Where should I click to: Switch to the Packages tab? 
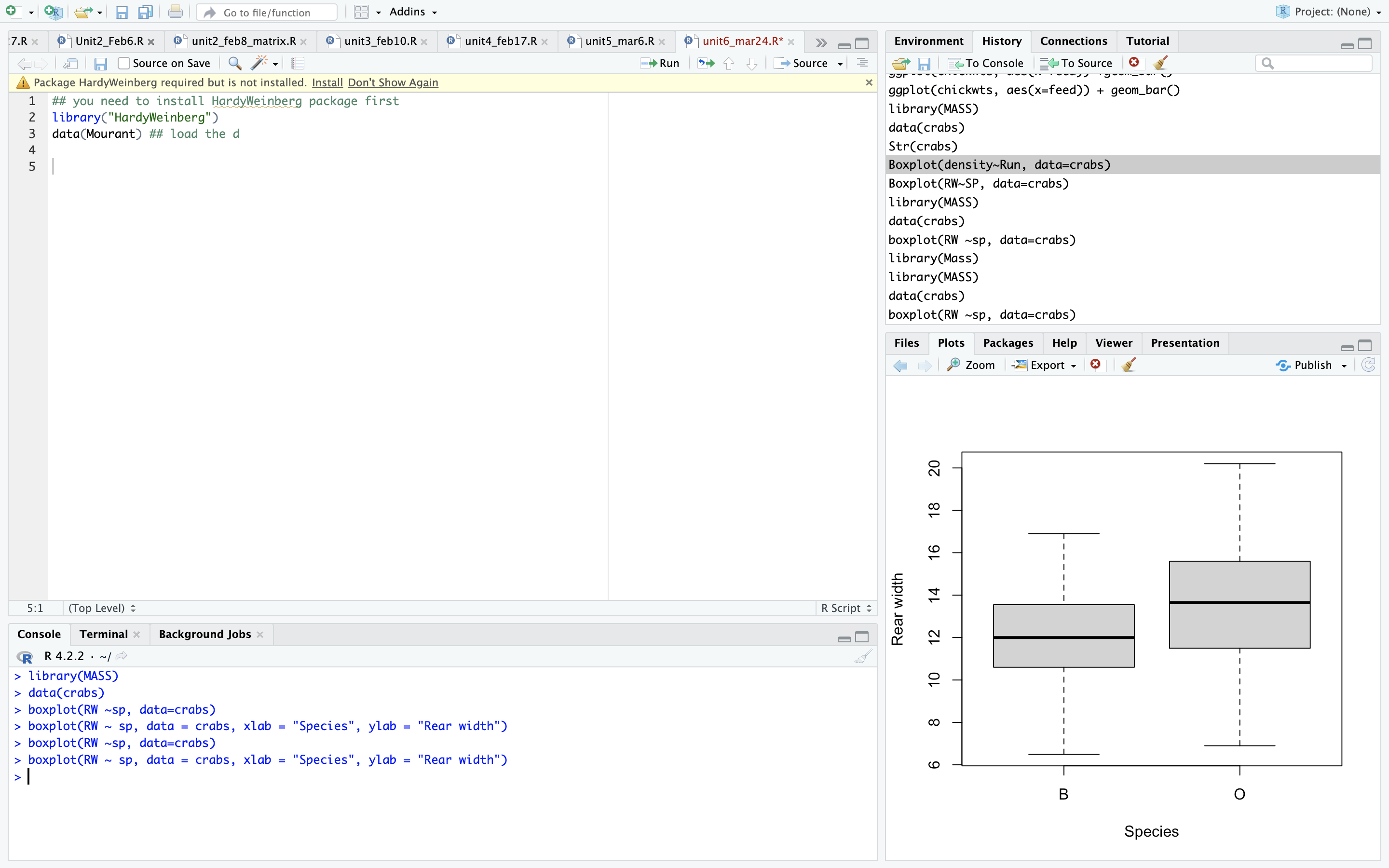coord(1008,343)
